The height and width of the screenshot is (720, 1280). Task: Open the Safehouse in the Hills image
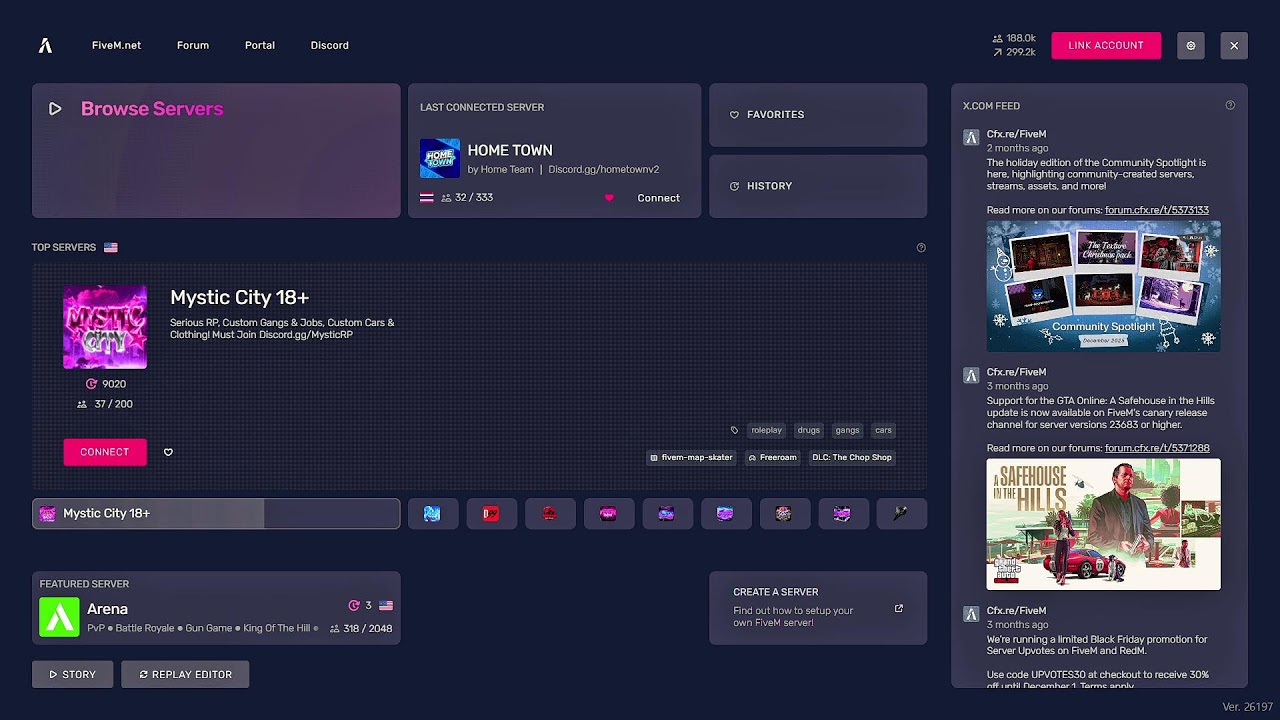point(1104,524)
